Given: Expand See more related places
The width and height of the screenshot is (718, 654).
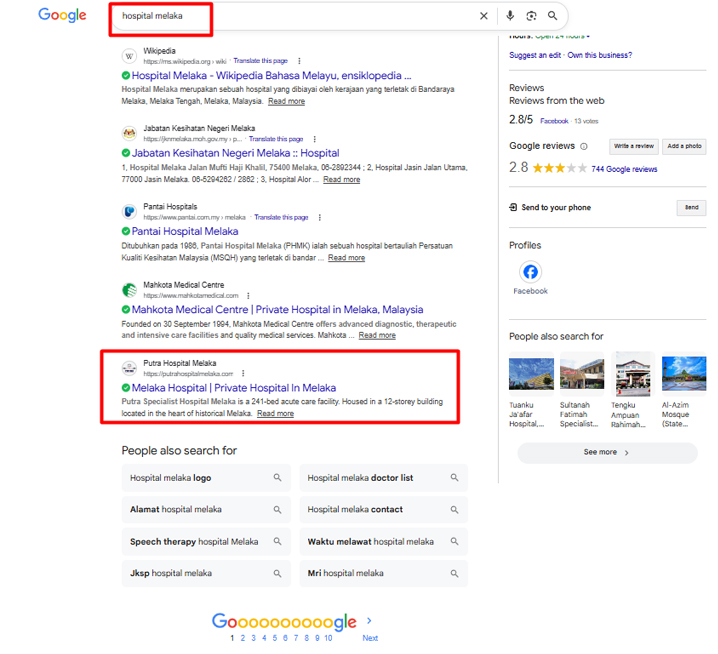Looking at the screenshot, I should tap(607, 452).
